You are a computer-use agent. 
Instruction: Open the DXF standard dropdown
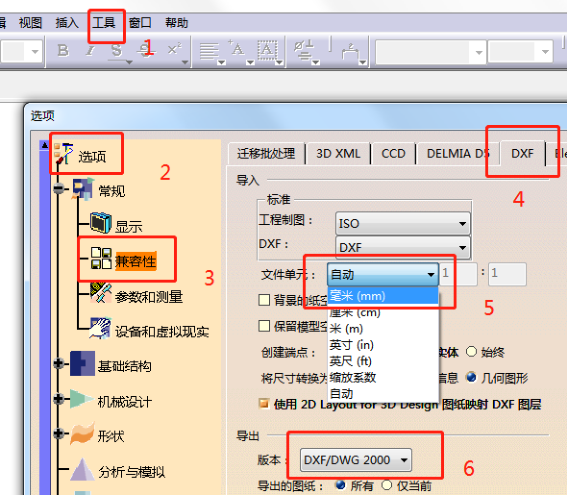(403, 247)
